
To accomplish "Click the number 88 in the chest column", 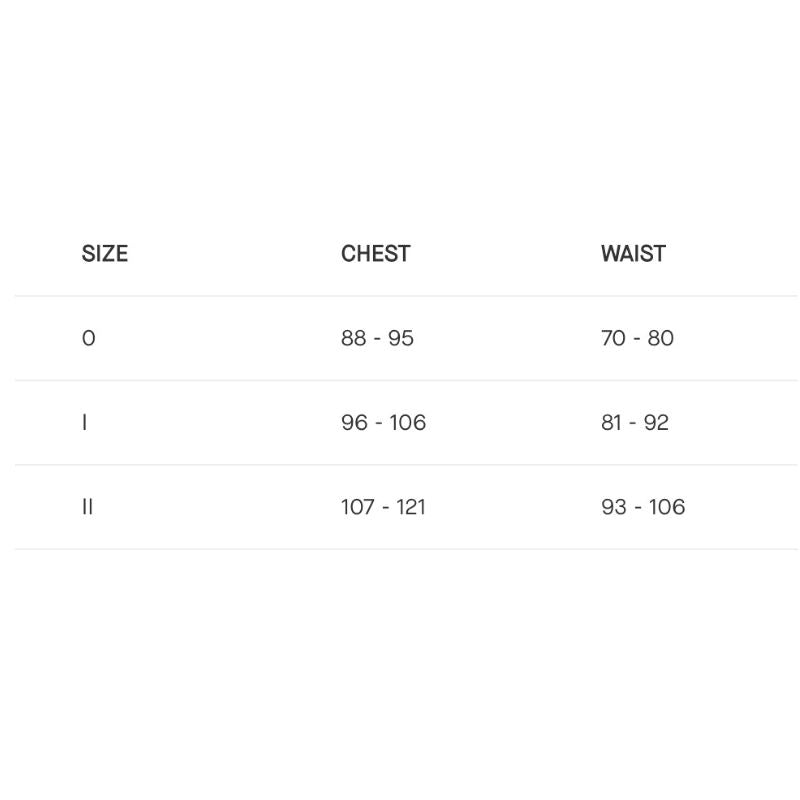I will [x=354, y=338].
